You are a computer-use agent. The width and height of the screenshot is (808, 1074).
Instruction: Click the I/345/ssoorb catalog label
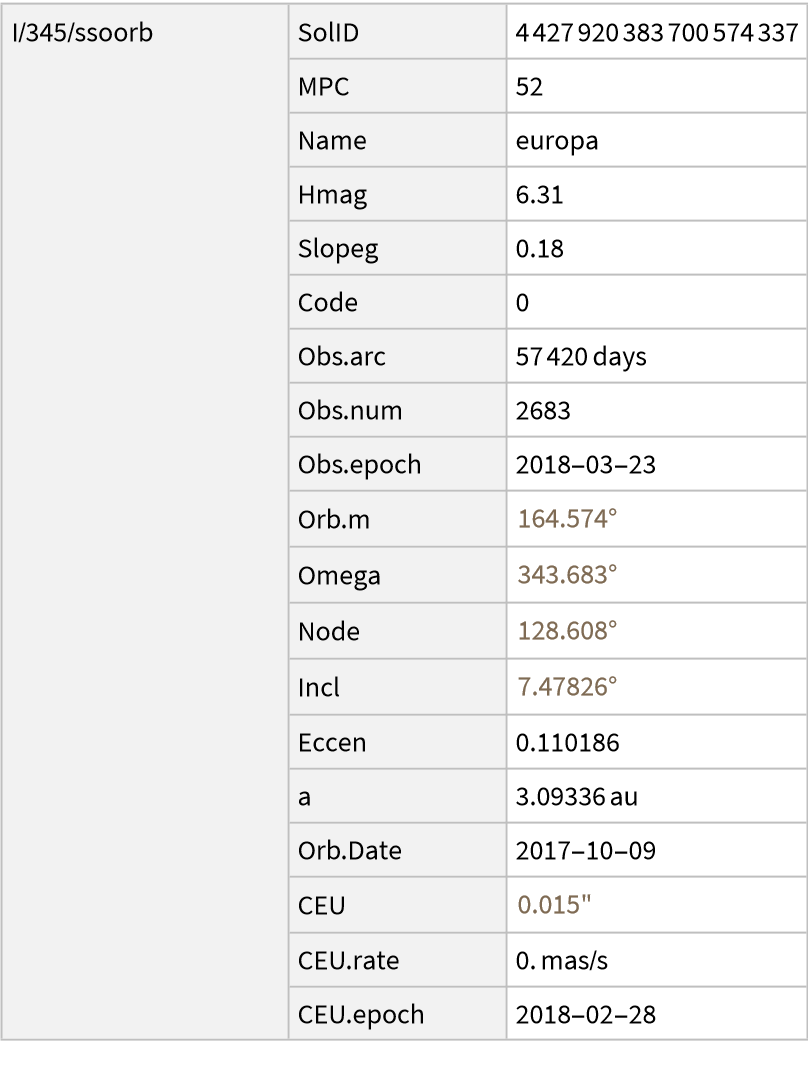click(x=81, y=32)
